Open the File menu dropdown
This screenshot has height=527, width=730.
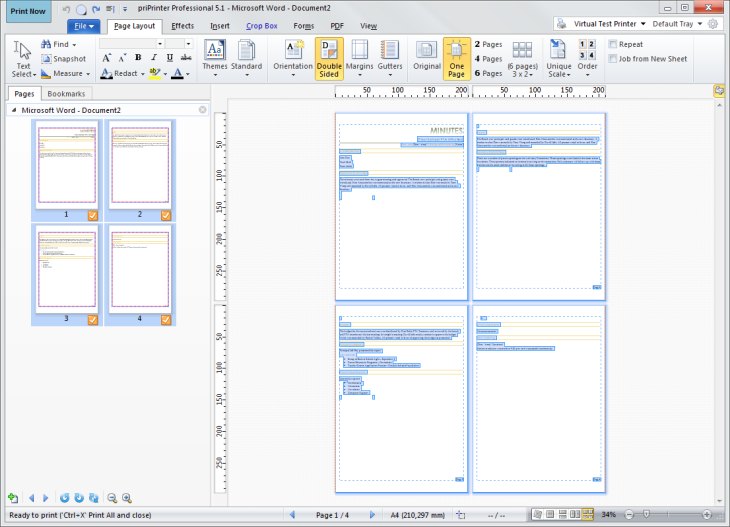[84, 26]
